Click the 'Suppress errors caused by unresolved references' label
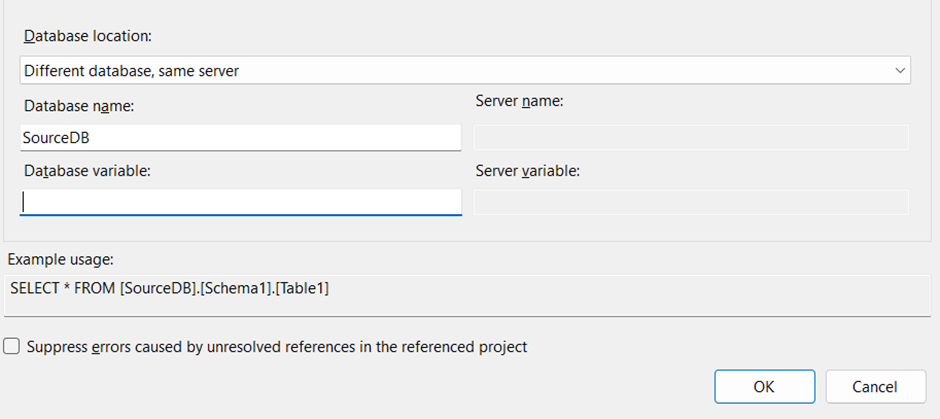Viewport: 940px width, 419px height. click(277, 346)
